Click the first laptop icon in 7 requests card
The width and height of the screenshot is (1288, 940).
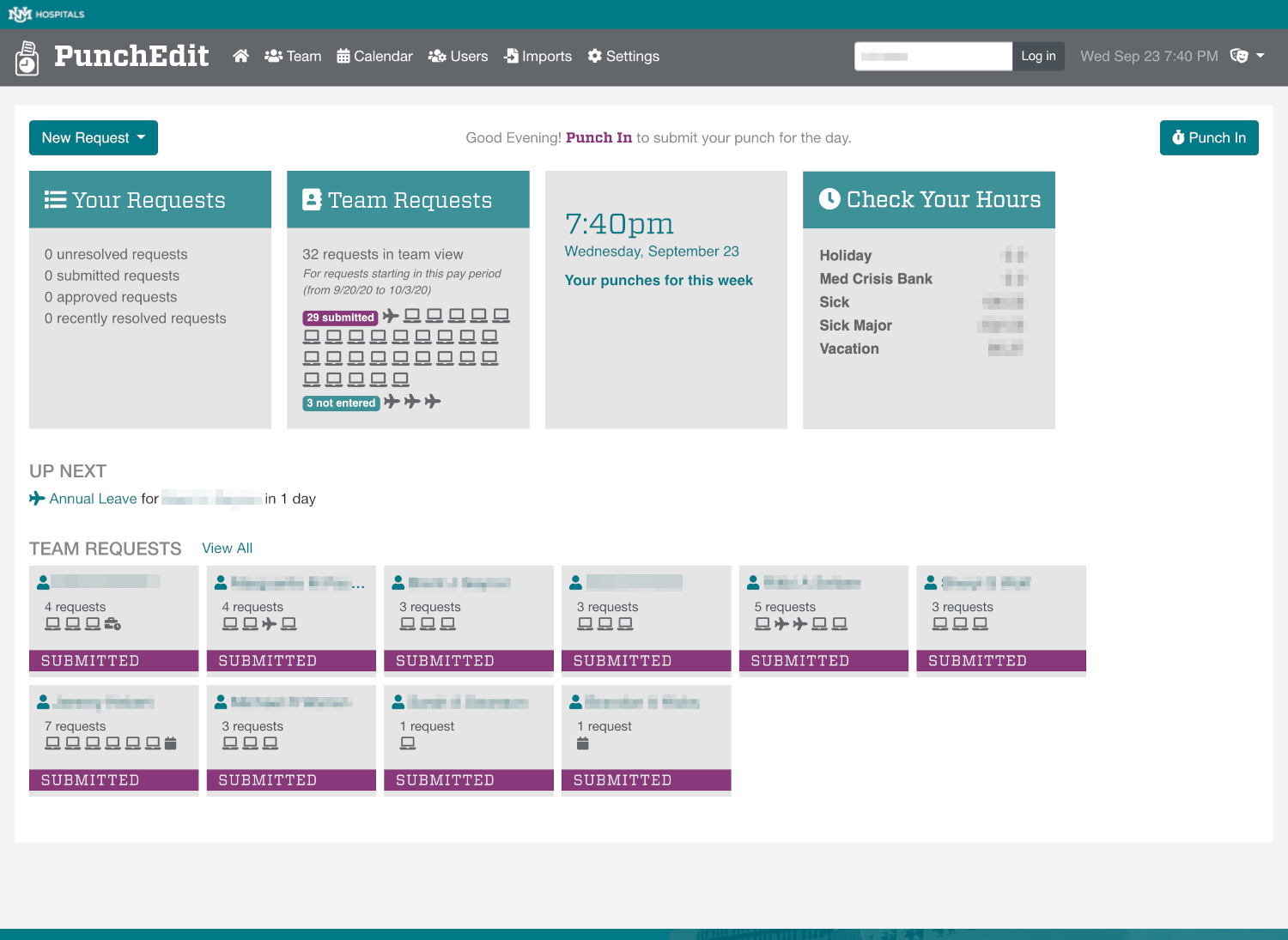(x=52, y=743)
